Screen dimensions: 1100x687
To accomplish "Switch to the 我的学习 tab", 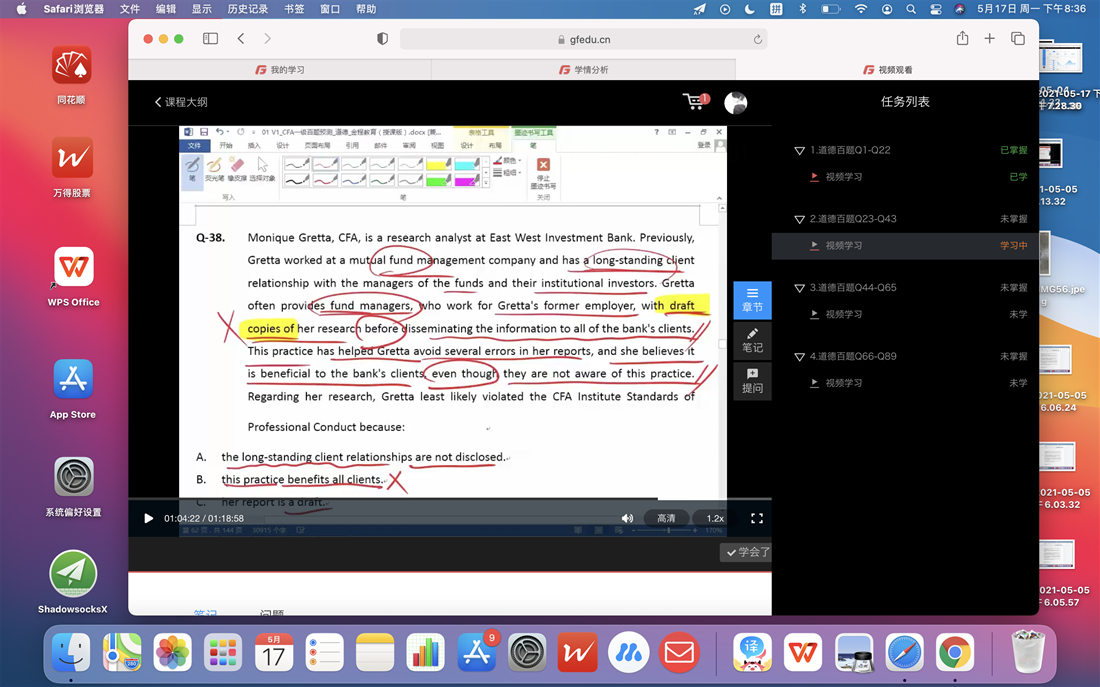I will pos(279,69).
